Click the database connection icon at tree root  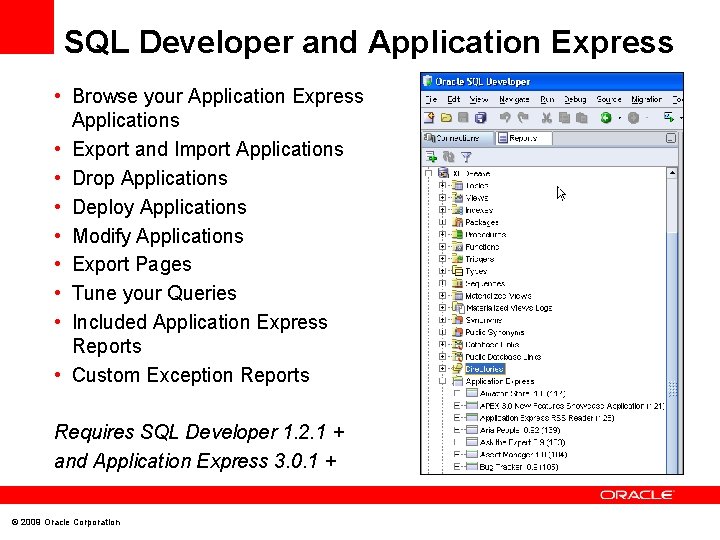(443, 173)
